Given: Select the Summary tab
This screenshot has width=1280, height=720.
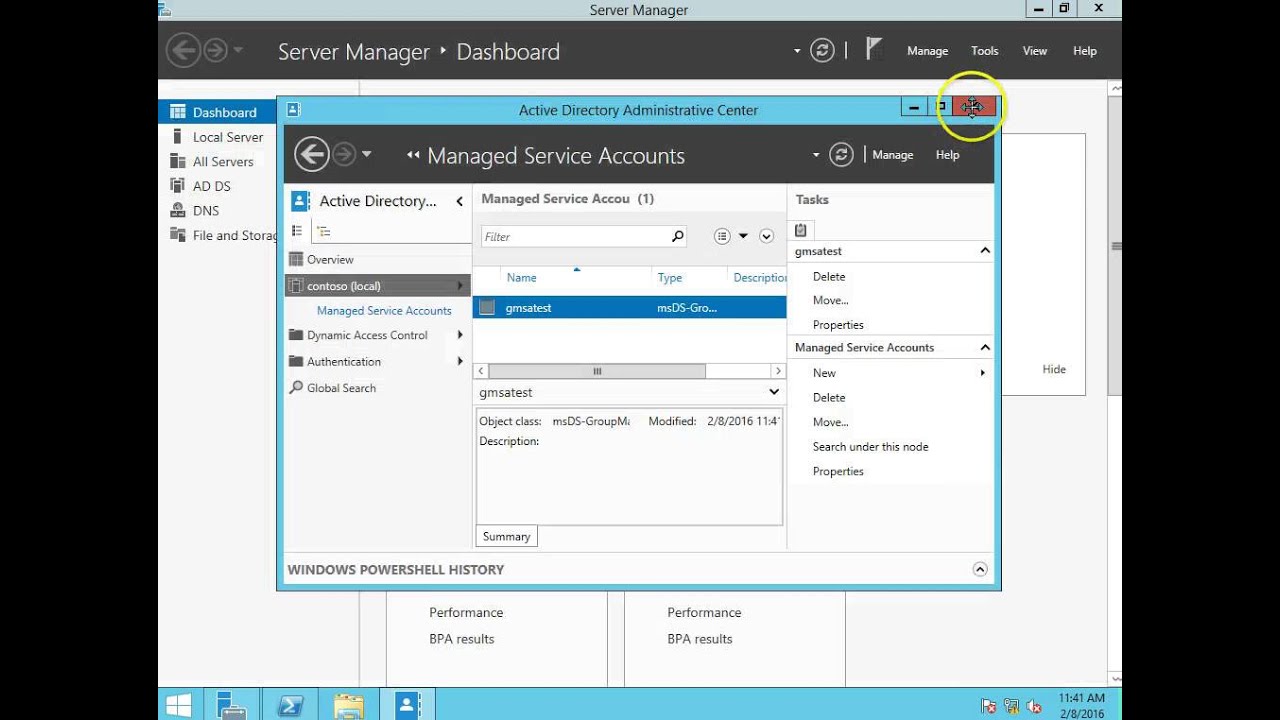Looking at the screenshot, I should (x=506, y=537).
